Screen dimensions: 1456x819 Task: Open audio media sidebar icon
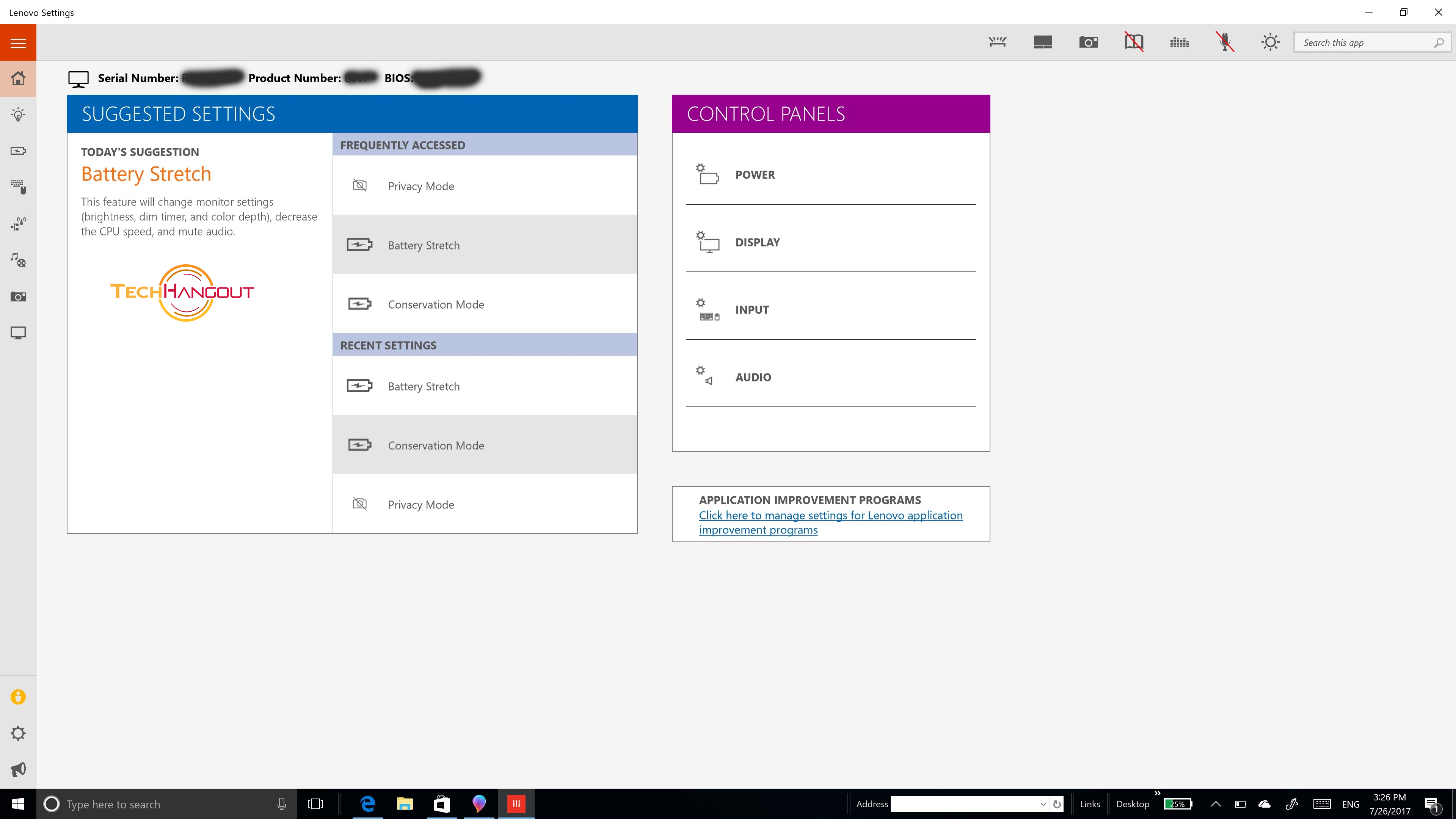coord(18,260)
